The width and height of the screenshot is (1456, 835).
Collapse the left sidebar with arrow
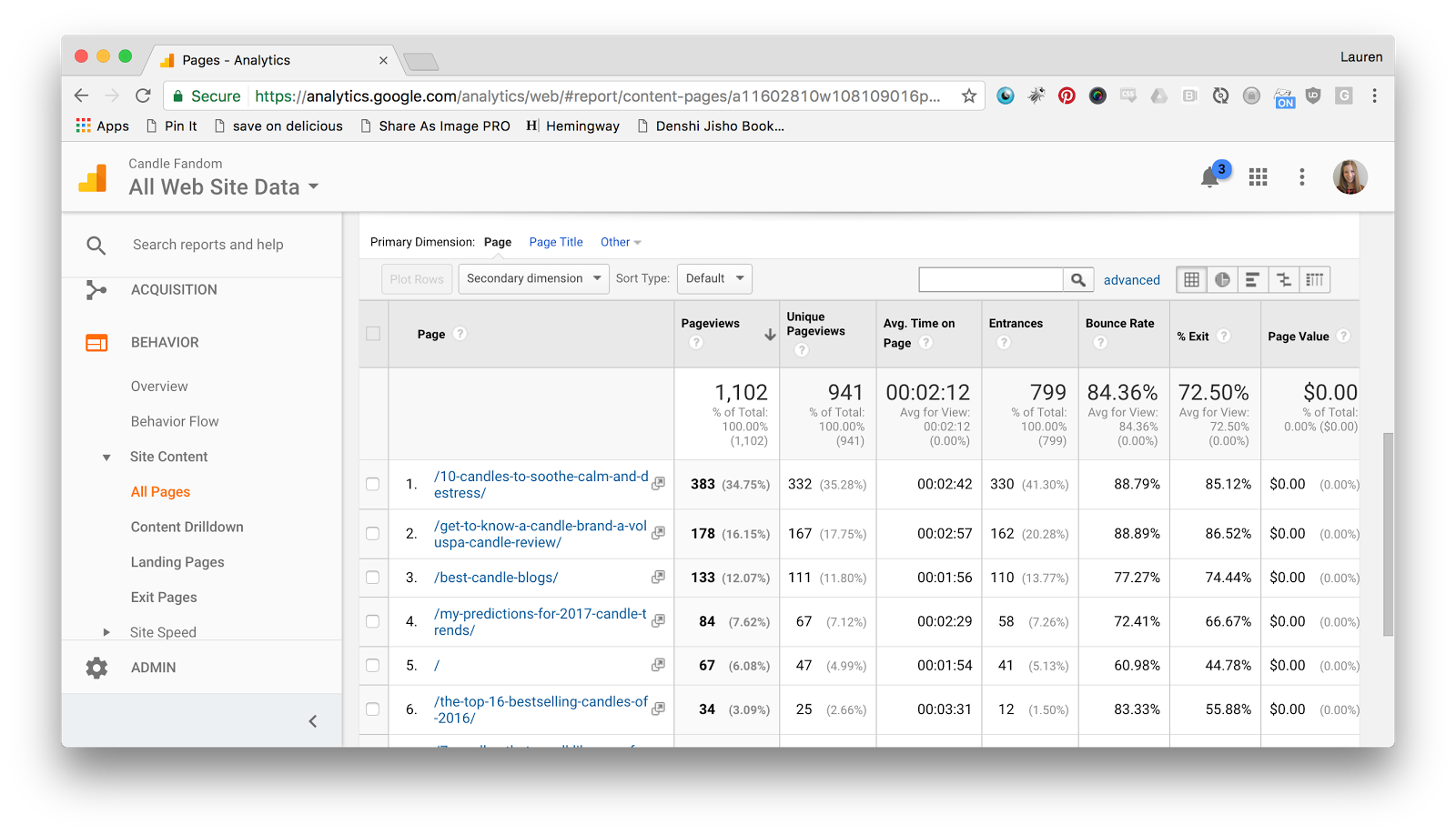point(312,721)
